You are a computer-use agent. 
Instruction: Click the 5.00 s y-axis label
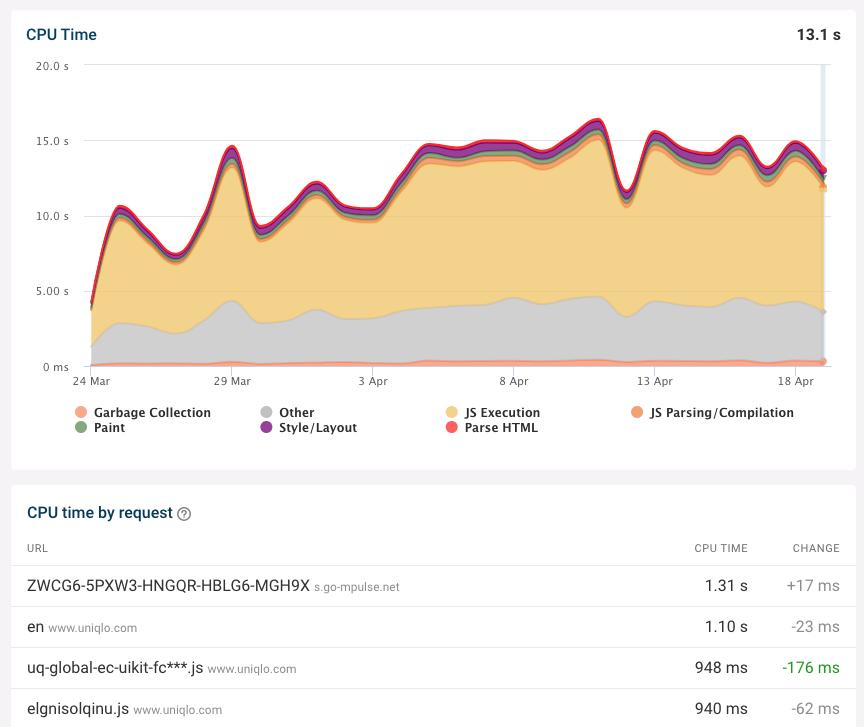[52, 291]
